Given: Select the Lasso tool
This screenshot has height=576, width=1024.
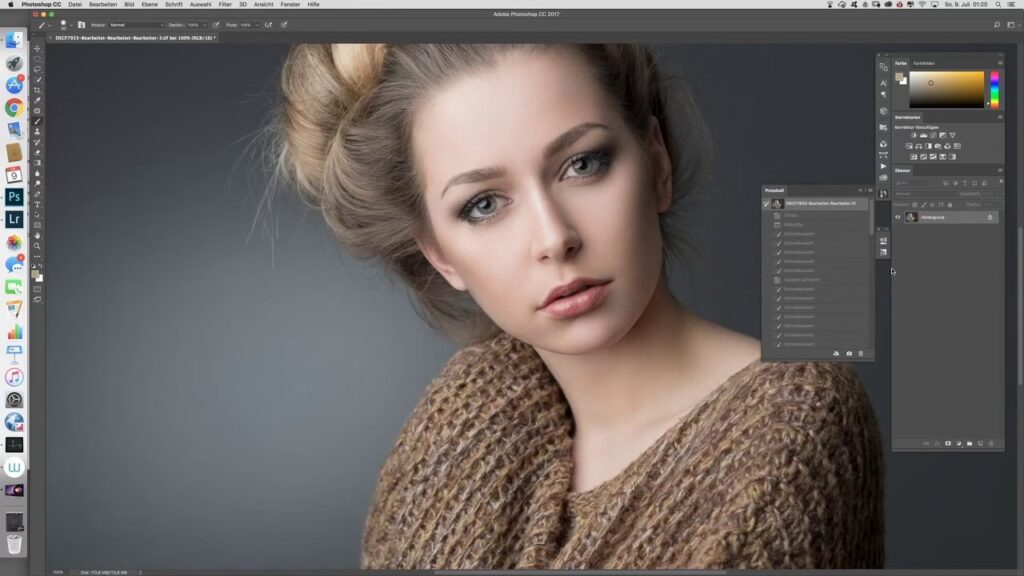Looking at the screenshot, I should click(x=38, y=69).
